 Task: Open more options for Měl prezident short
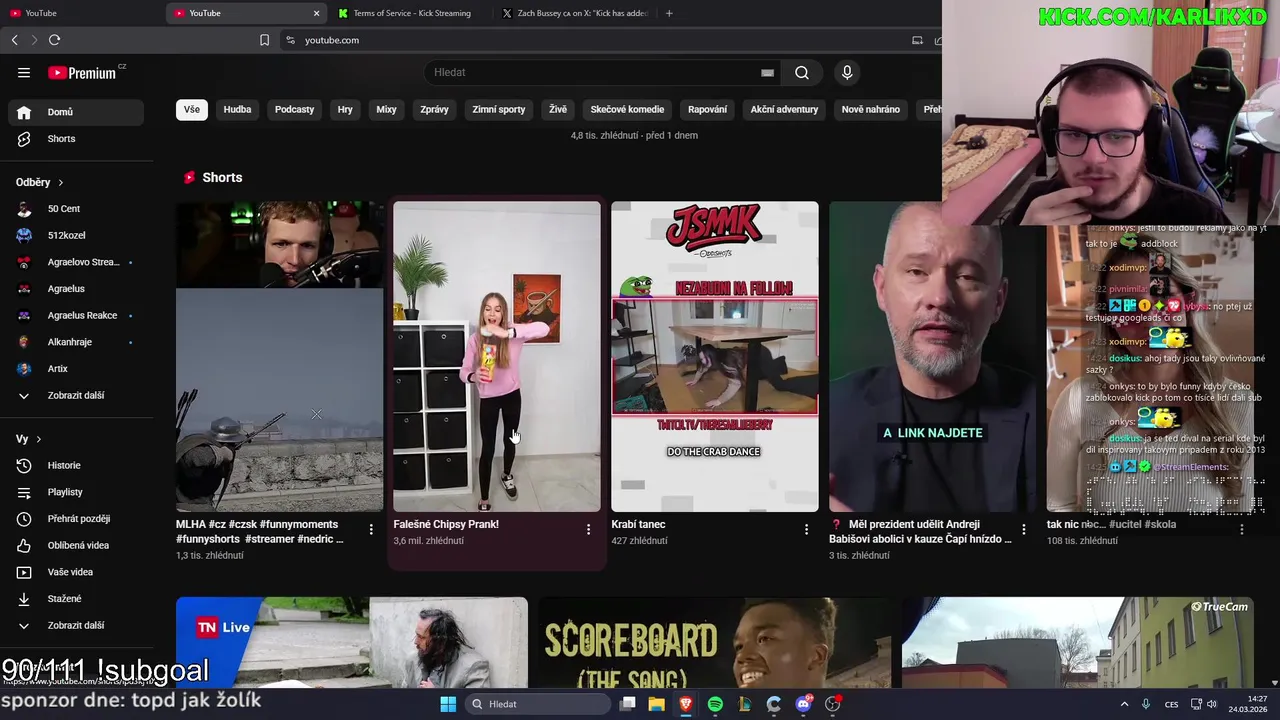pyautogui.click(x=1024, y=530)
